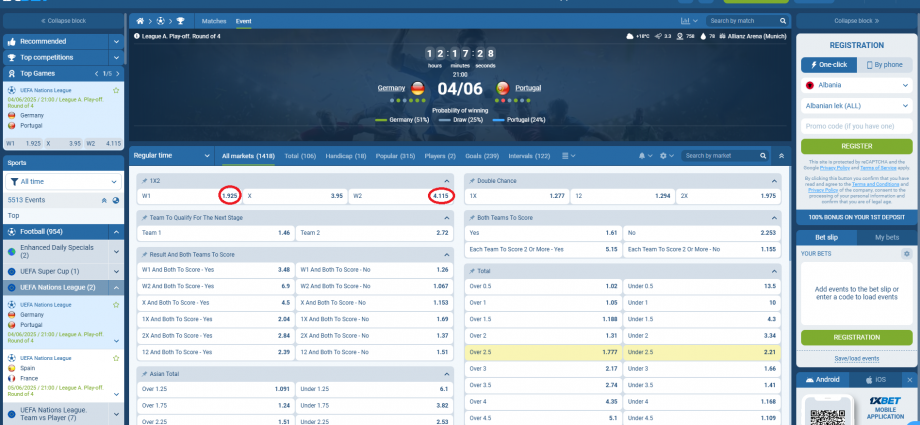Collapse all markets with double-chevron icon
The image size is (920, 425).
click(x=781, y=156)
